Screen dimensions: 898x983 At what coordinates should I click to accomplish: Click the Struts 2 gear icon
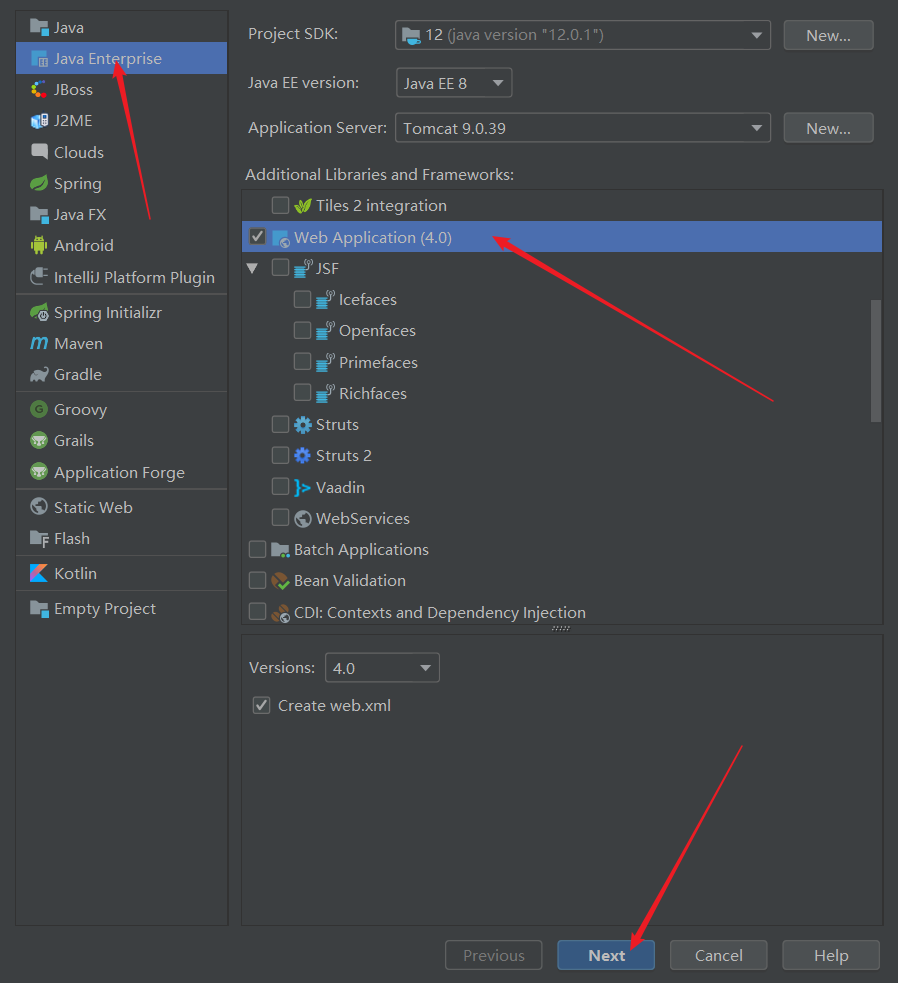(303, 456)
